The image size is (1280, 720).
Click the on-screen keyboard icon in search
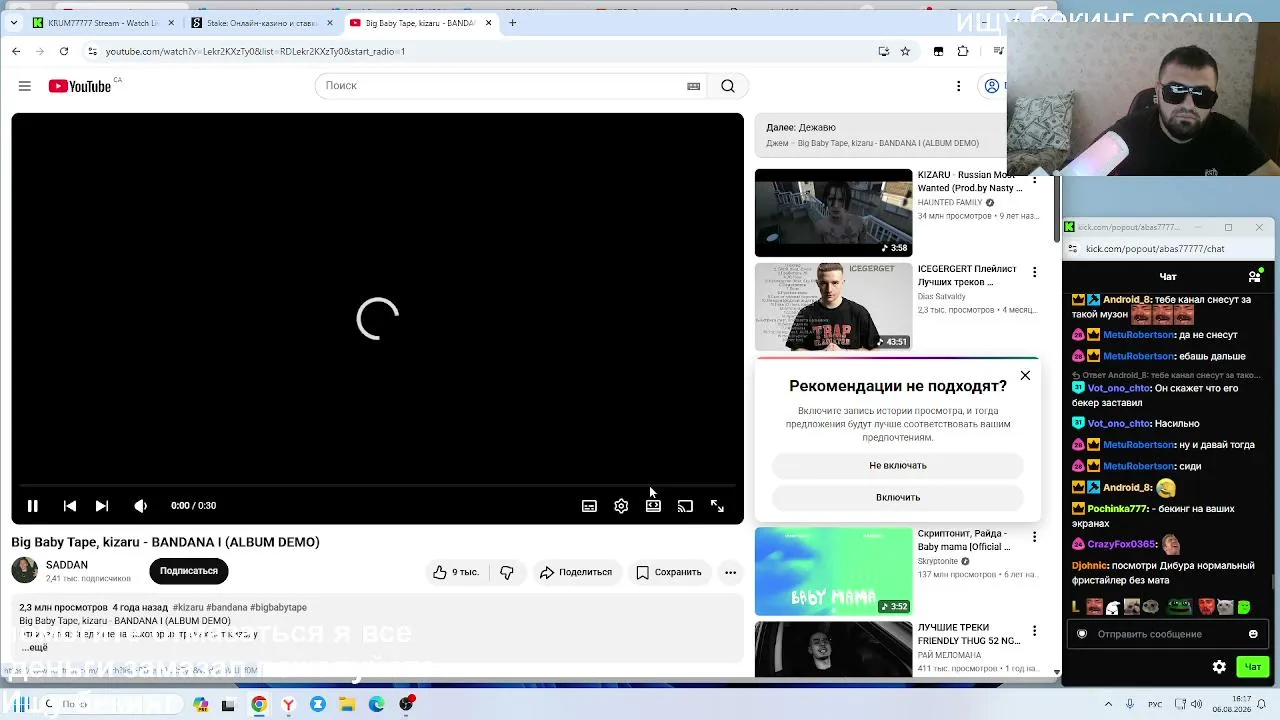coord(693,86)
